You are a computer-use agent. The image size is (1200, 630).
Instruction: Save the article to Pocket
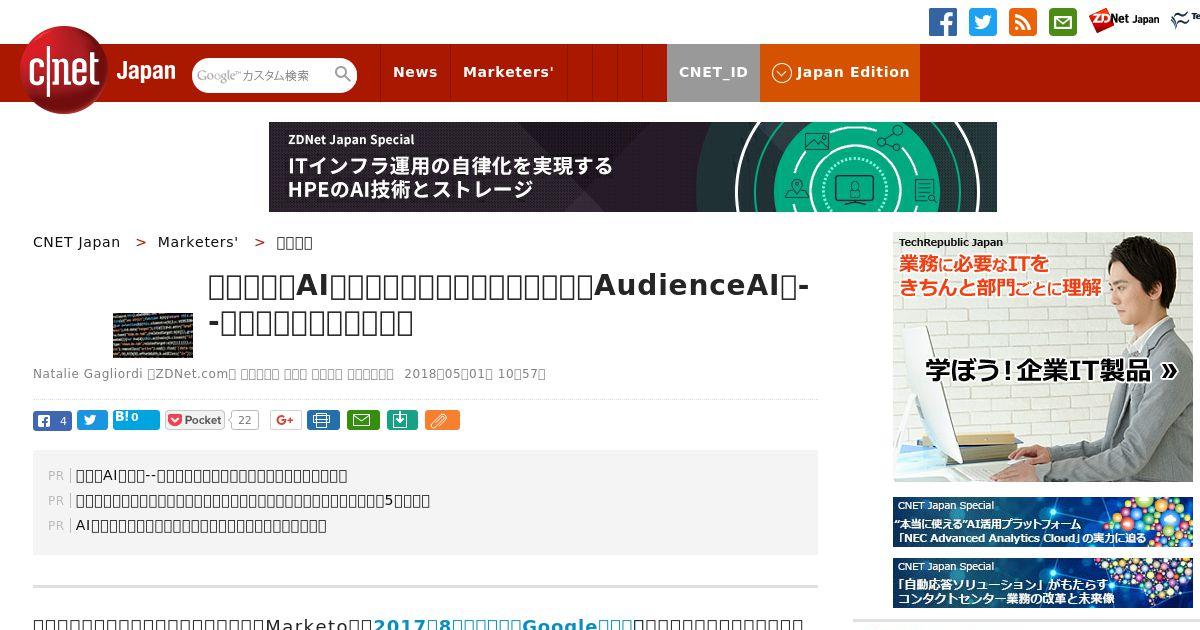[x=195, y=420]
